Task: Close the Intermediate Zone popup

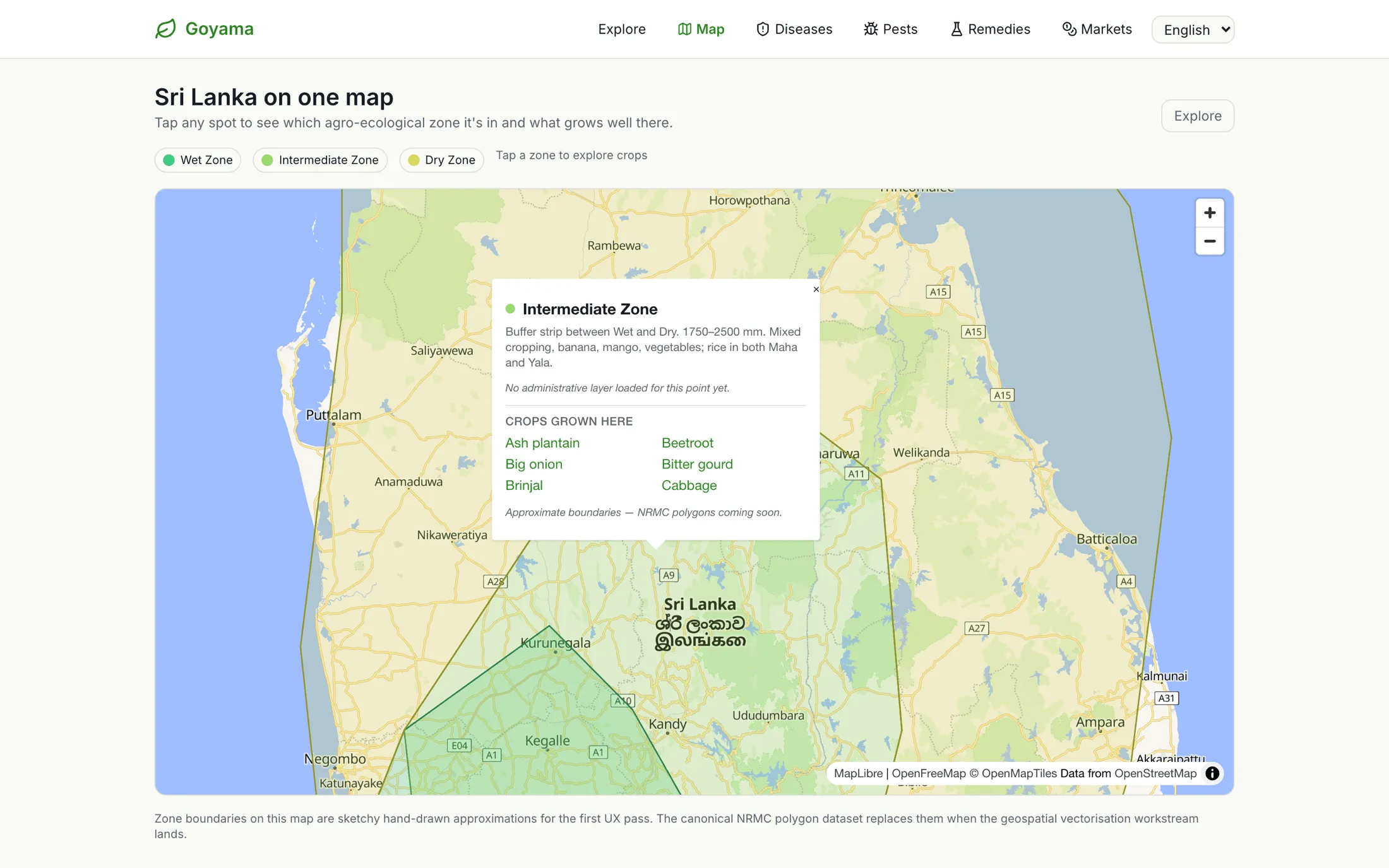Action: (x=816, y=289)
